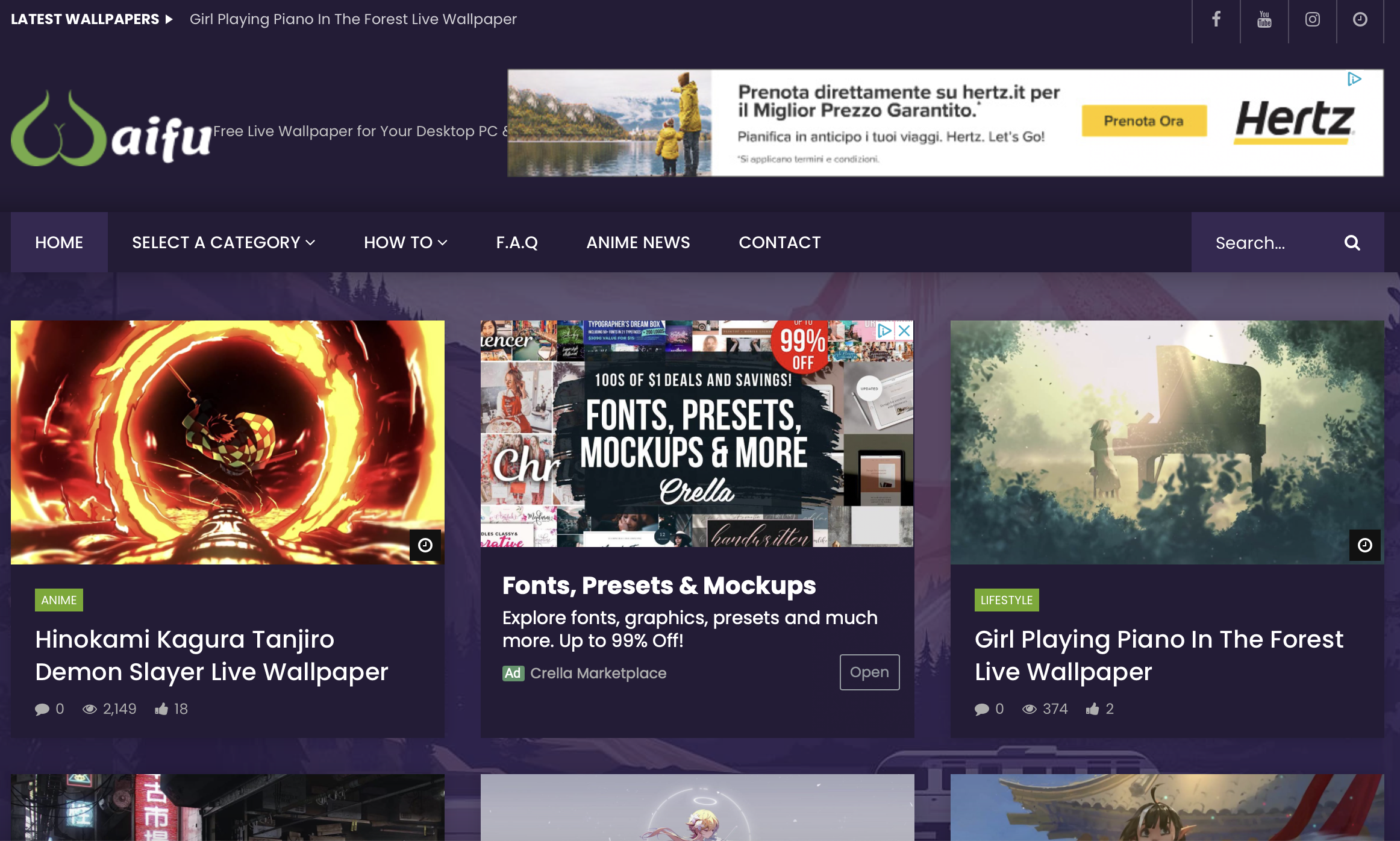Click Crella Marketplace advertiser name
The width and height of the screenshot is (1400, 841).
(598, 674)
